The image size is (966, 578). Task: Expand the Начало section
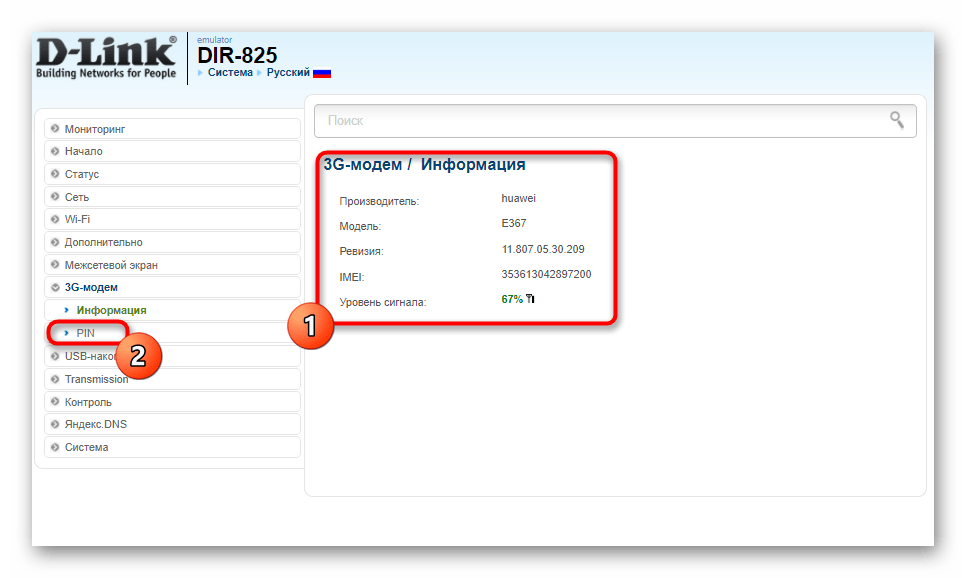tap(84, 151)
